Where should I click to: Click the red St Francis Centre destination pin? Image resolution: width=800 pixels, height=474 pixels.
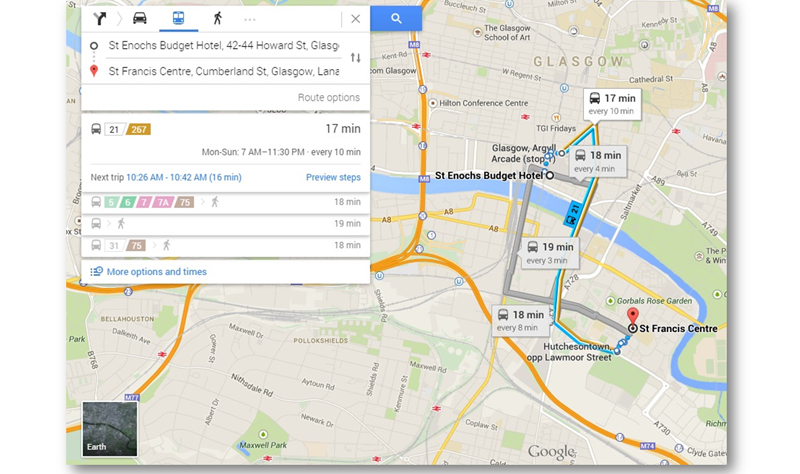pyautogui.click(x=633, y=317)
